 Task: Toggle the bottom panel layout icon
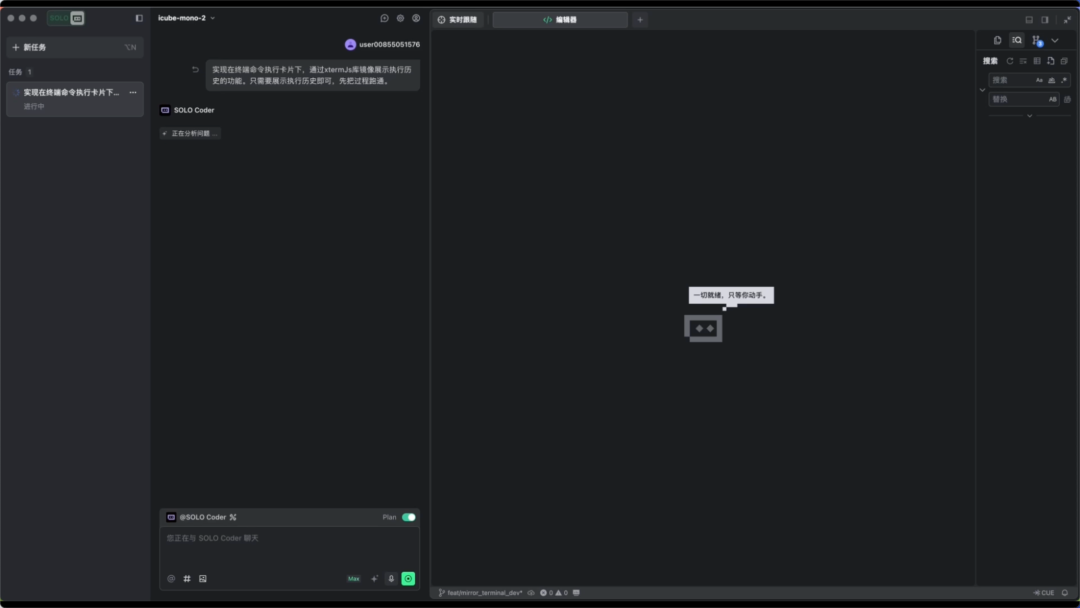1029,20
